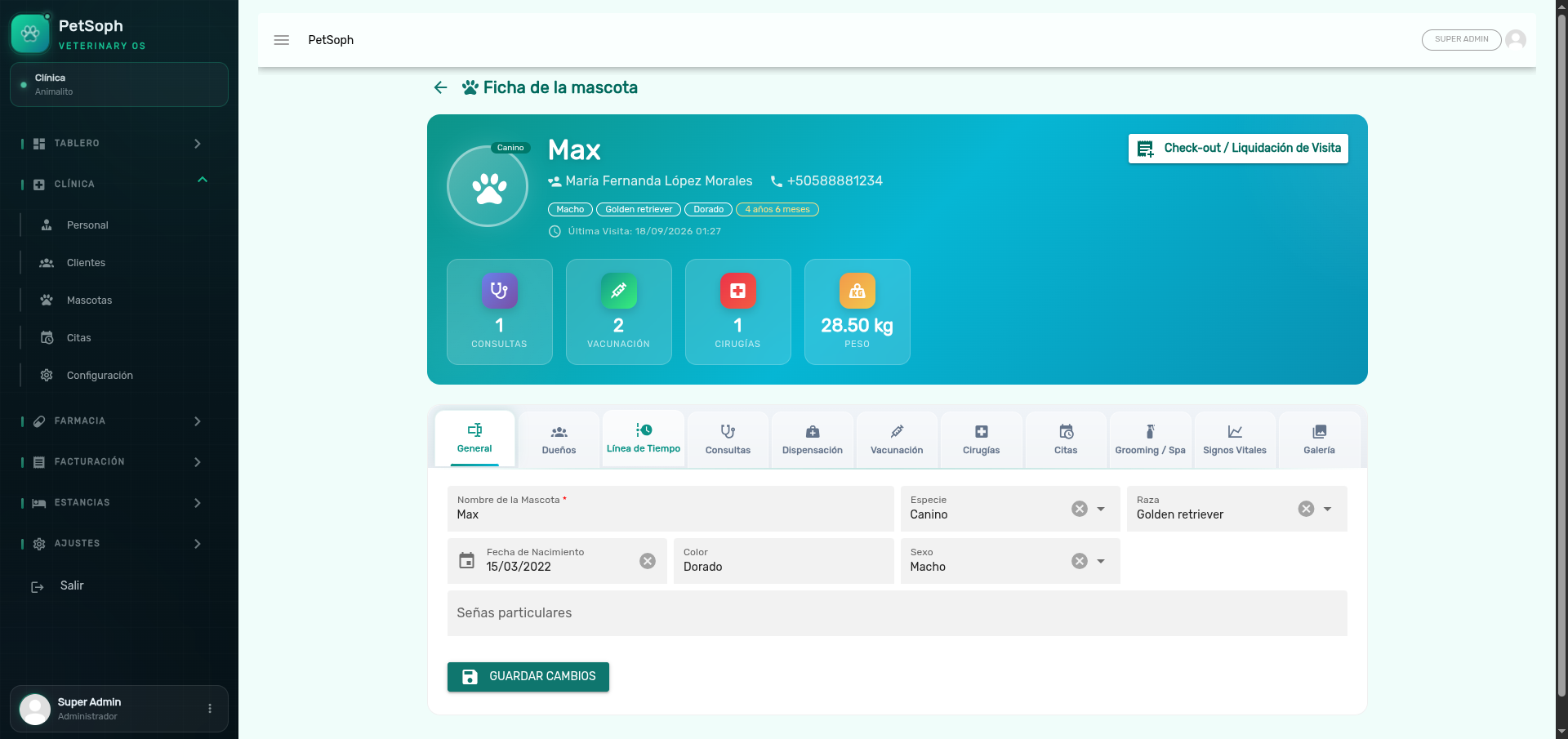This screenshot has height=739, width=1568.
Task: Go back with the left arrow icon
Action: [x=440, y=87]
